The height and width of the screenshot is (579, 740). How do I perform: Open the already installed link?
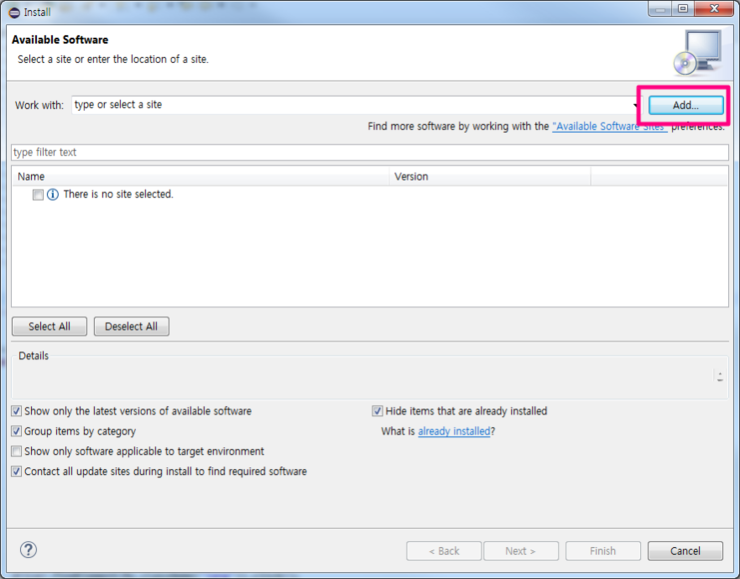click(x=454, y=431)
